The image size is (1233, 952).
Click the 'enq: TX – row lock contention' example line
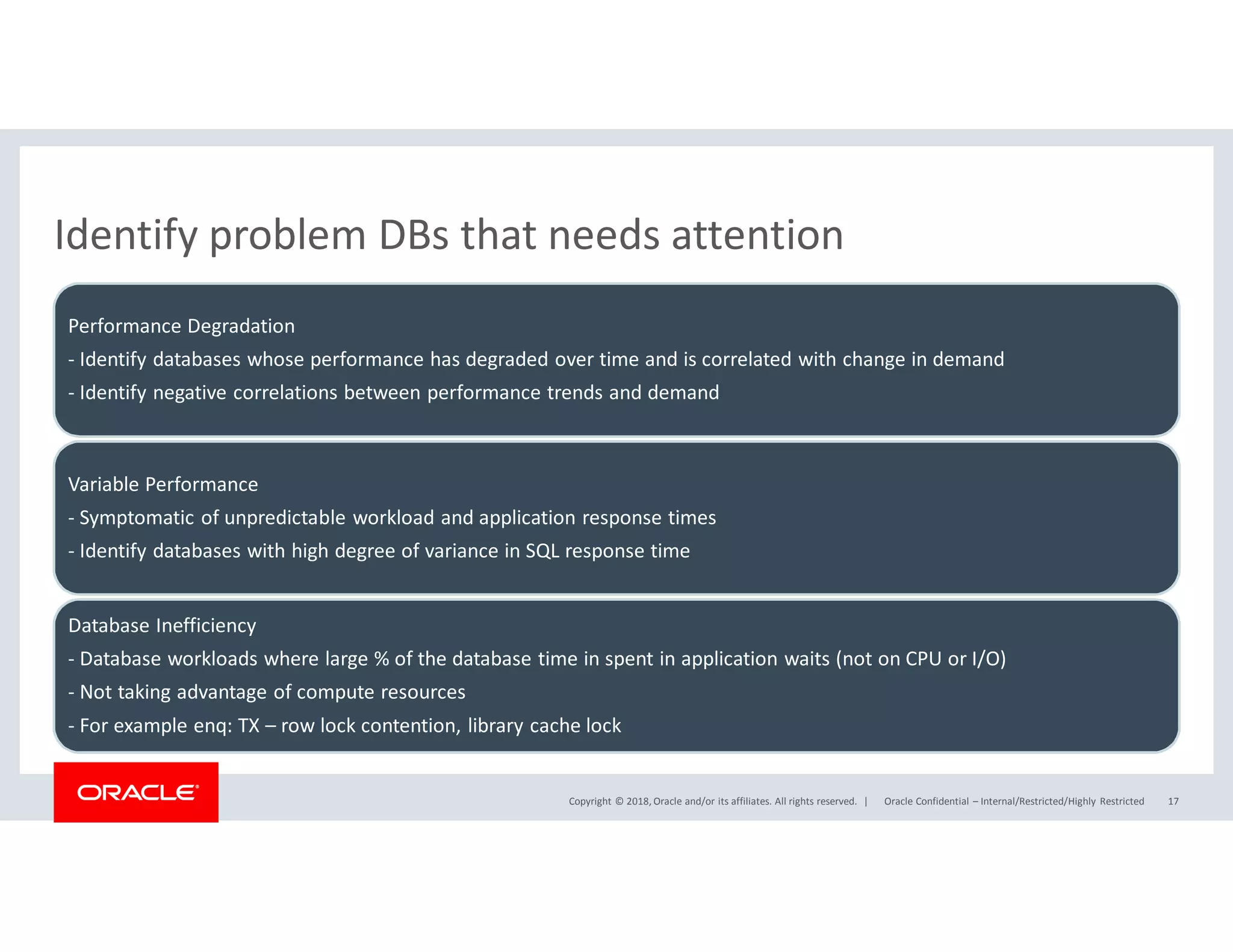344,726
